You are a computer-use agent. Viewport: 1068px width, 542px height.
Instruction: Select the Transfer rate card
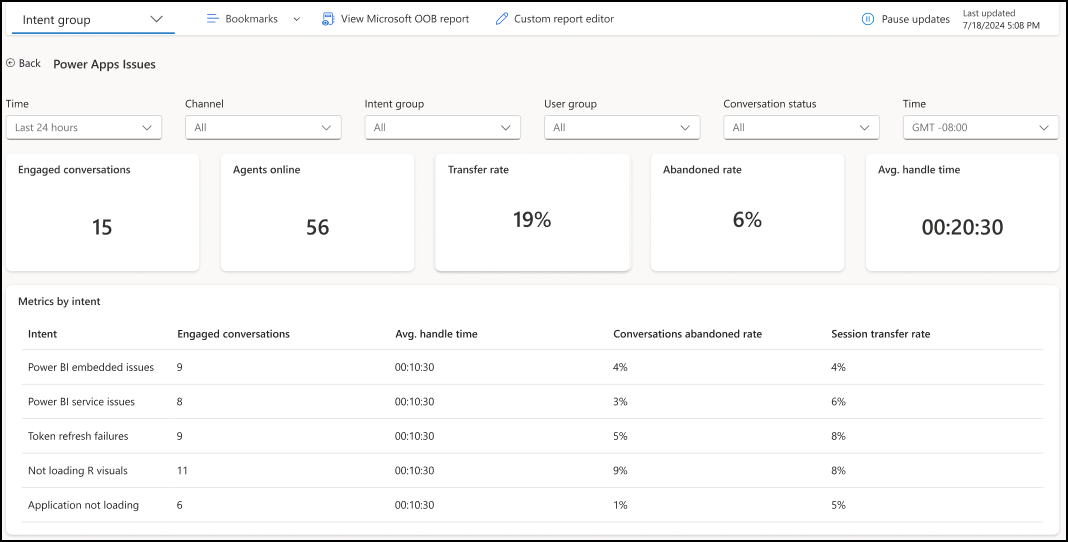[532, 212]
